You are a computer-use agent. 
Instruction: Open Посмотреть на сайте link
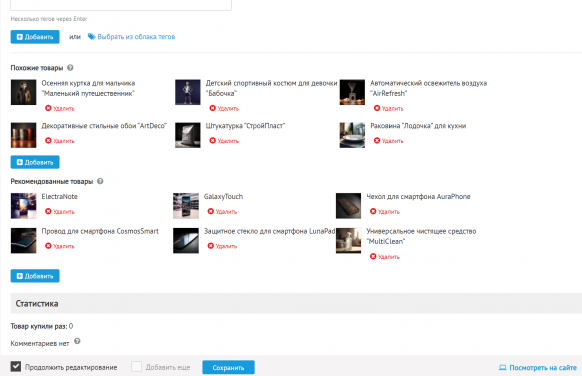(x=543, y=367)
